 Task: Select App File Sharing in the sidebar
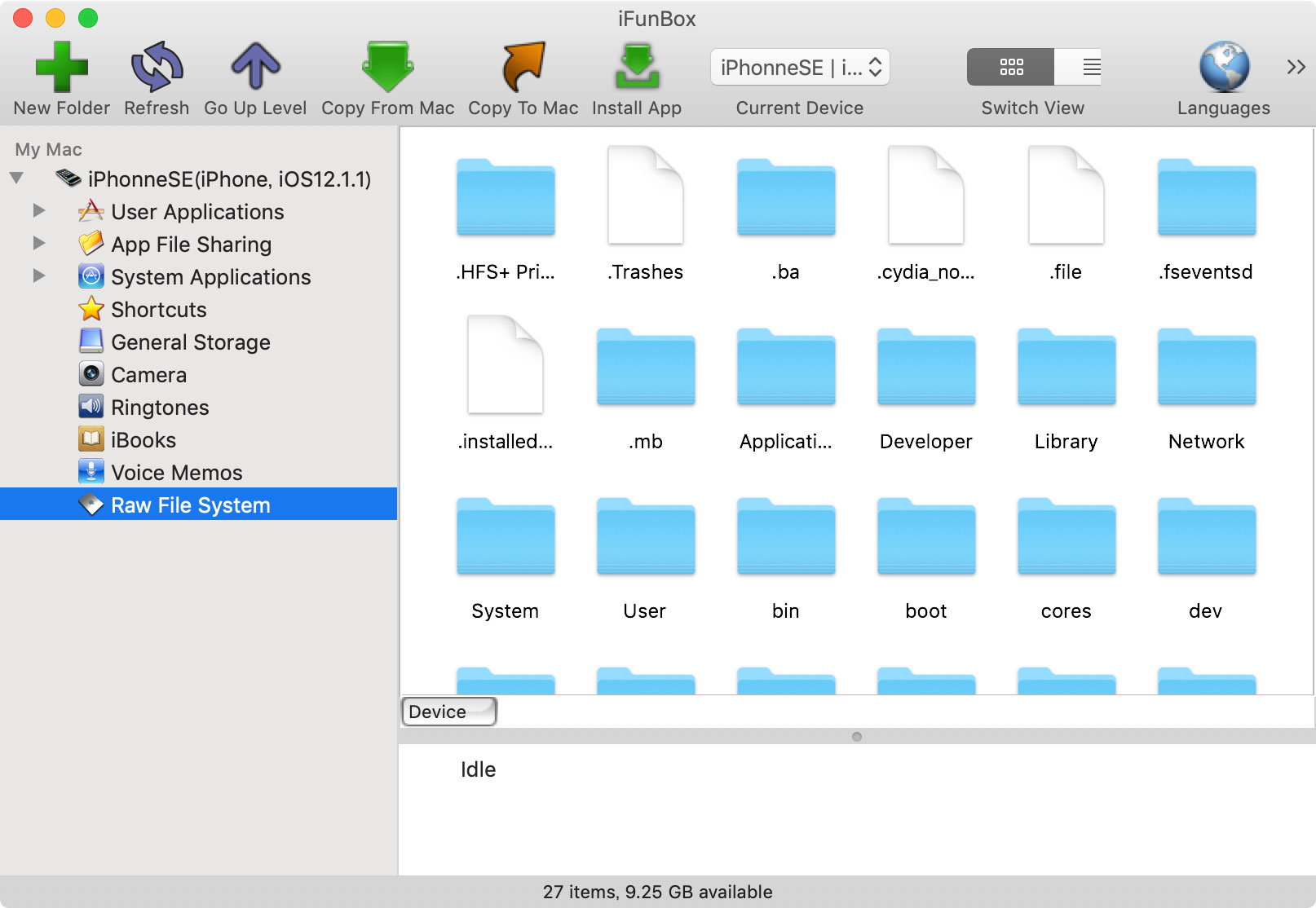191,245
